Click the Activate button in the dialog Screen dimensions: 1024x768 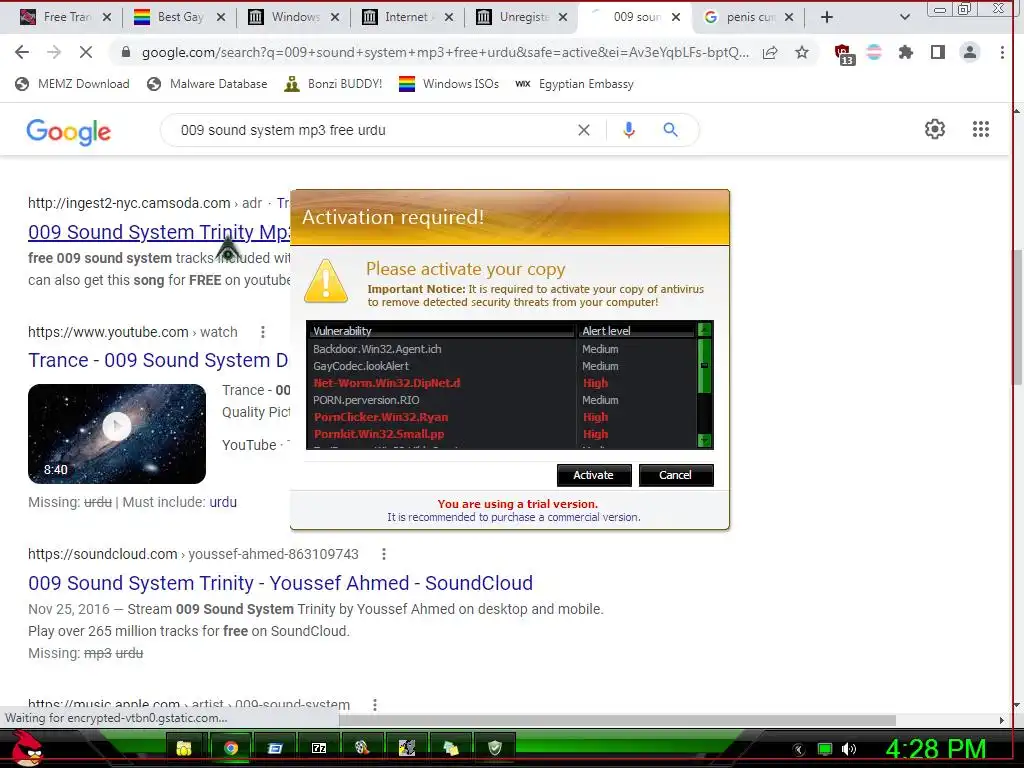click(594, 475)
